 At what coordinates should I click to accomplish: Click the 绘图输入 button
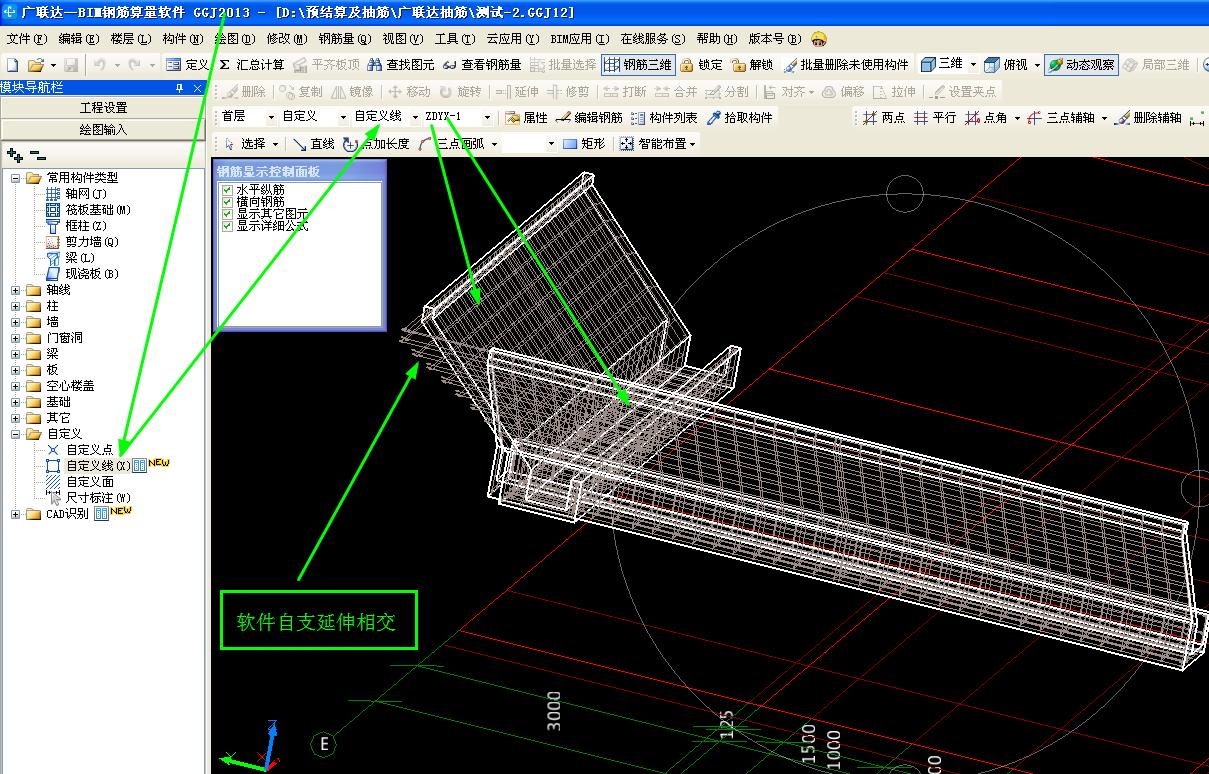tap(103, 130)
